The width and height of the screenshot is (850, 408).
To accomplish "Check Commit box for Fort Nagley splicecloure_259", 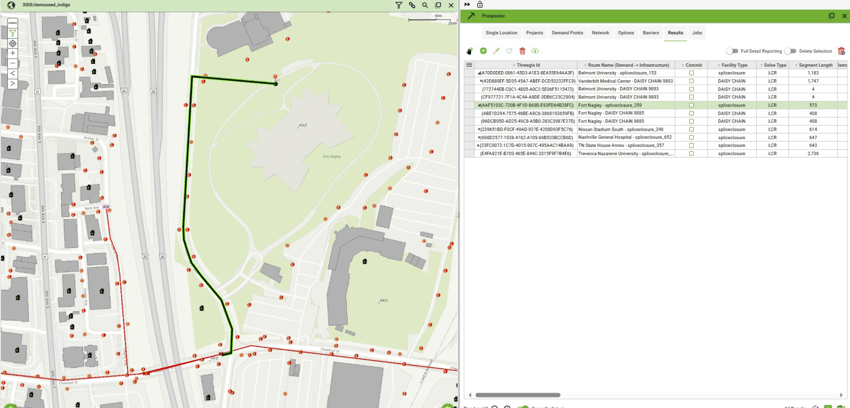I will (691, 105).
